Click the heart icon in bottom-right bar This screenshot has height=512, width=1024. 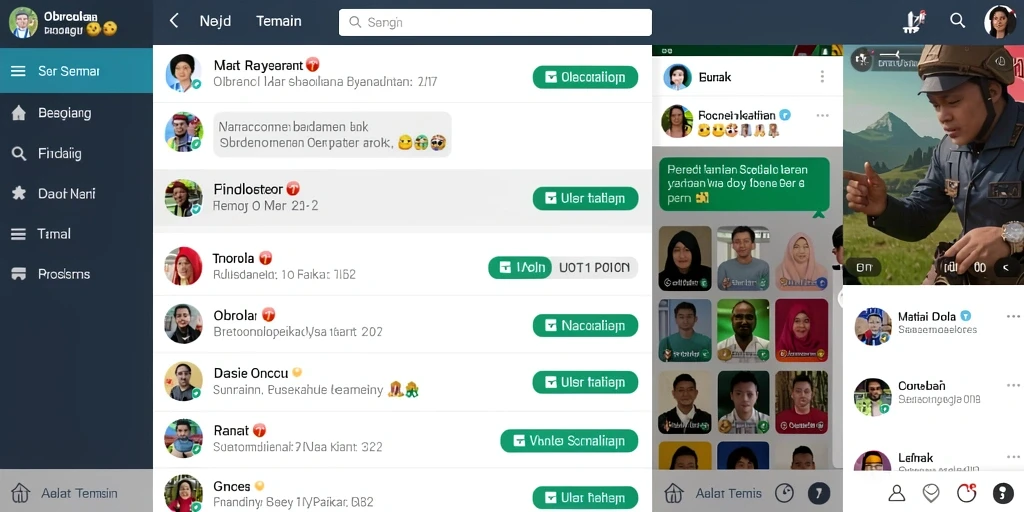coord(931,493)
